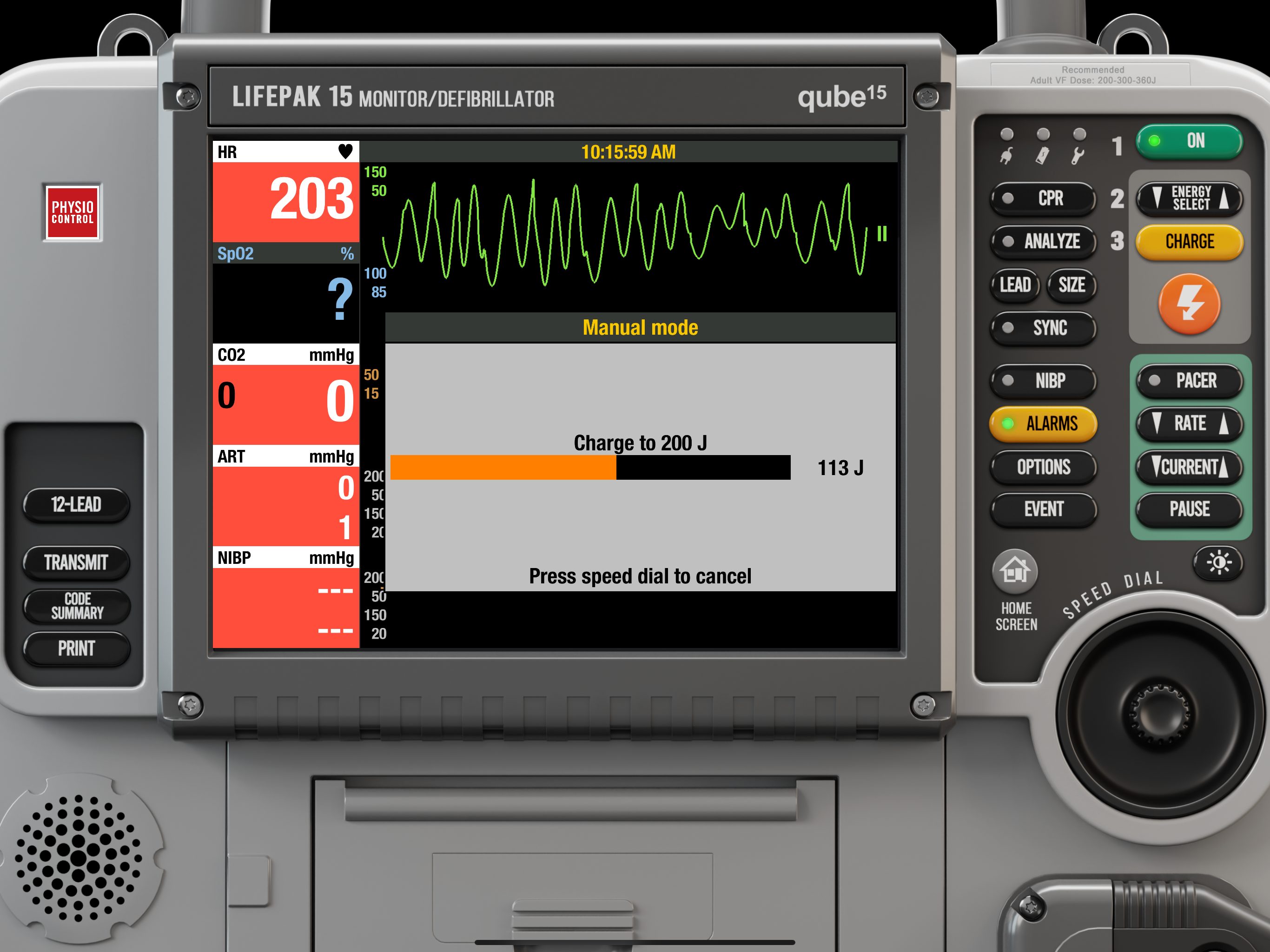The image size is (1270, 952).
Task: Toggle SYNC mode
Action: pos(1043,328)
